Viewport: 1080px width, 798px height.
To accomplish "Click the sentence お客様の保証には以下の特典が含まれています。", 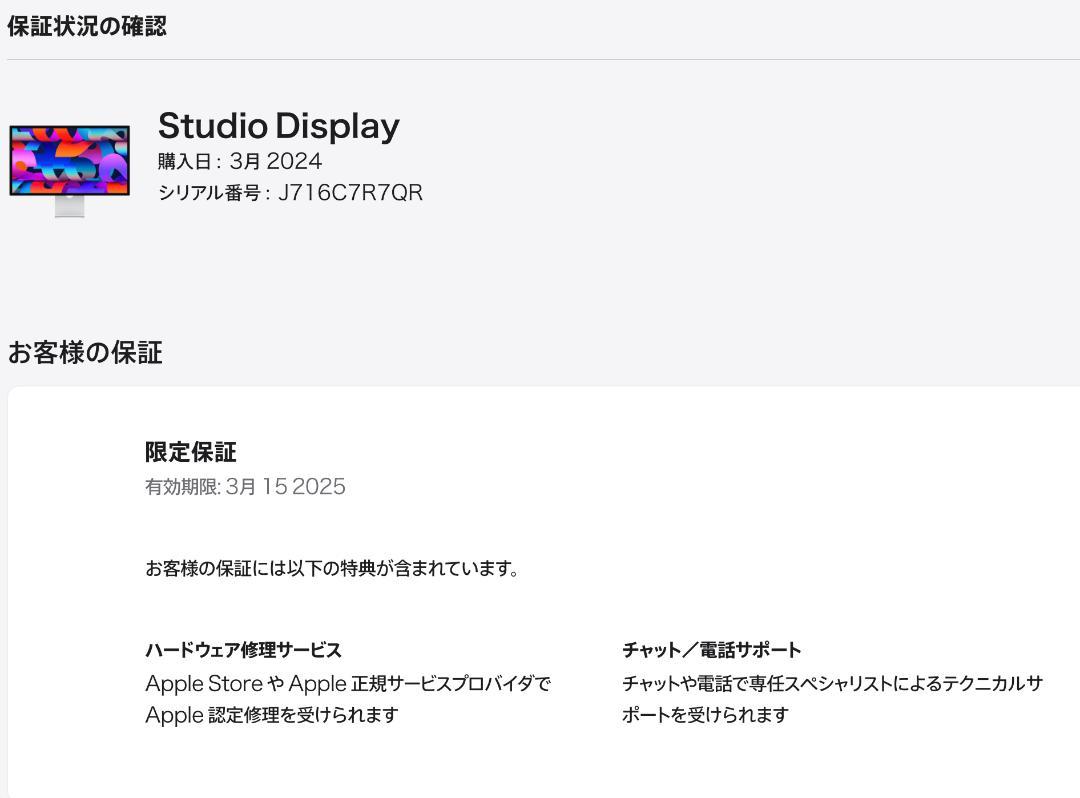I will pyautogui.click(x=332, y=569).
